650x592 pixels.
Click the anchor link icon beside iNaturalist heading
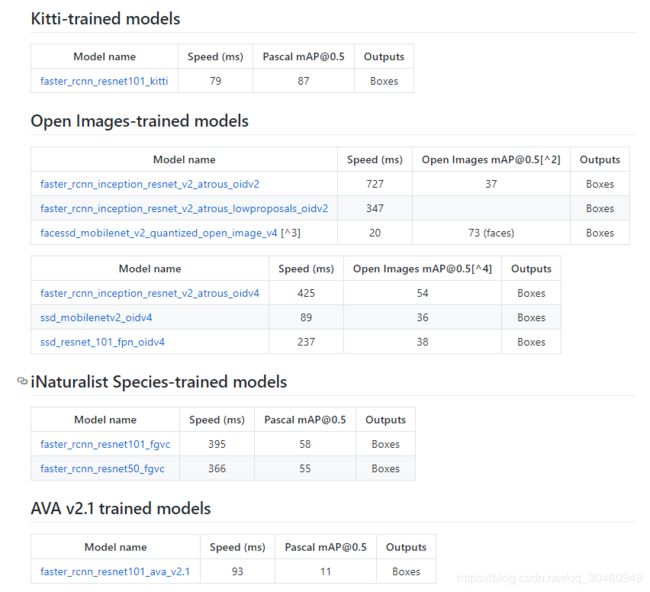(22, 381)
